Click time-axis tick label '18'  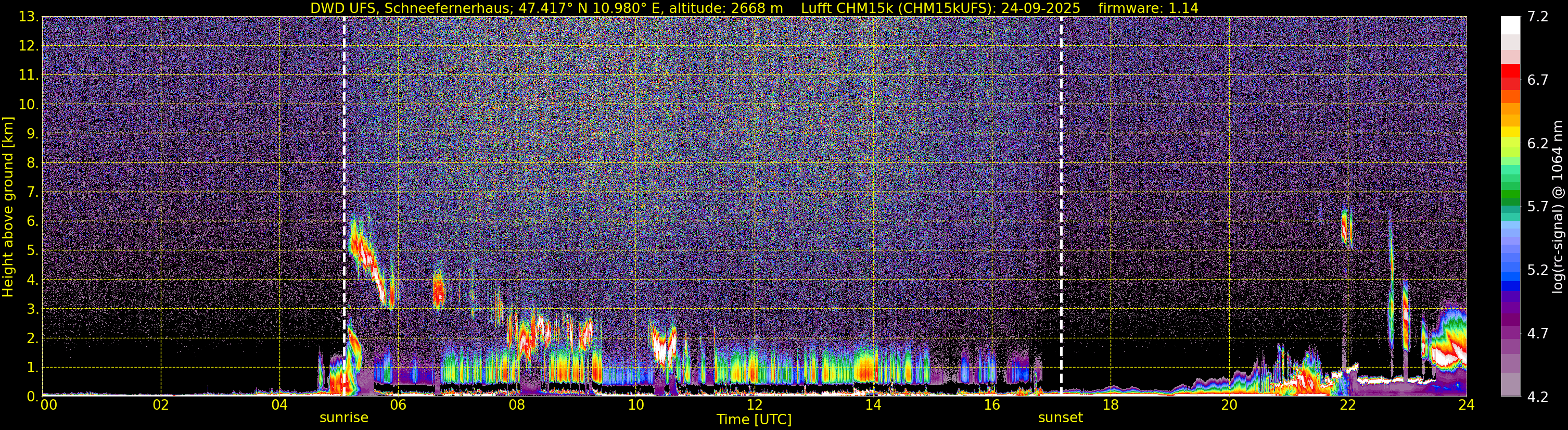(1110, 406)
